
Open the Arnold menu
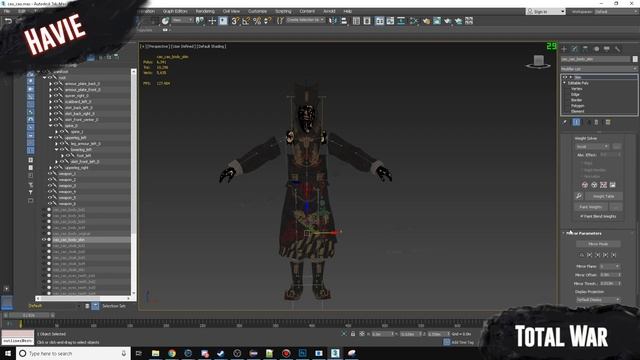click(329, 11)
